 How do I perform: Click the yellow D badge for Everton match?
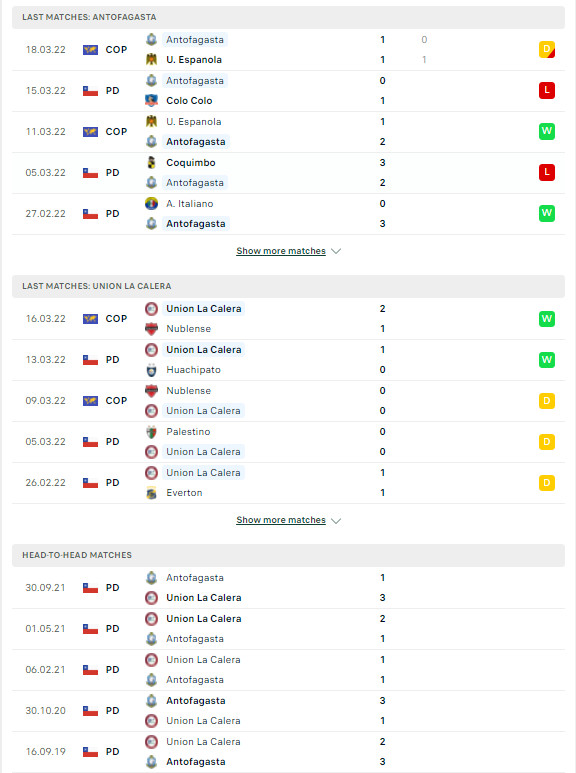coord(546,483)
